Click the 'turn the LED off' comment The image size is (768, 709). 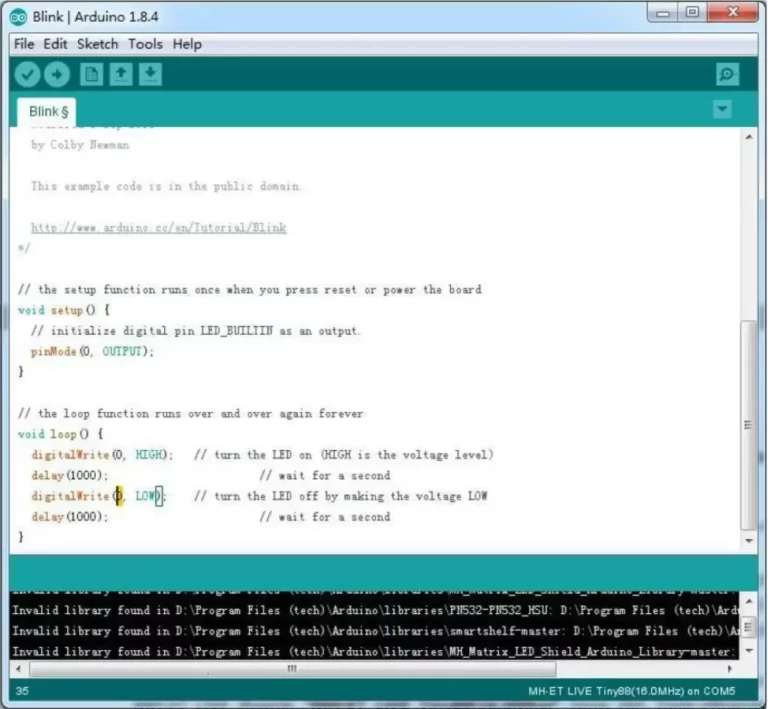coord(341,496)
